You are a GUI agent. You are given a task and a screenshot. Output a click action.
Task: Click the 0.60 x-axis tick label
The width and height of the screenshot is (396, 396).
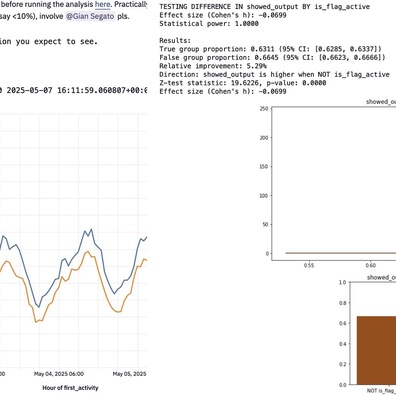(370, 265)
